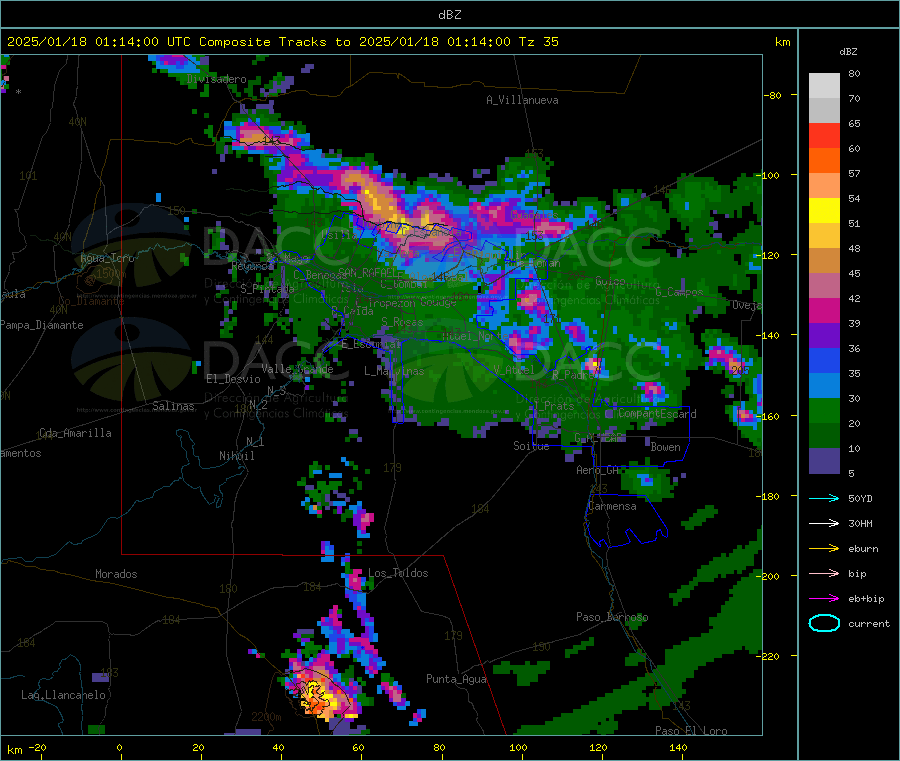Click the 'Agua_Toro' map label
The width and height of the screenshot is (900, 761).
pyautogui.click(x=107, y=258)
